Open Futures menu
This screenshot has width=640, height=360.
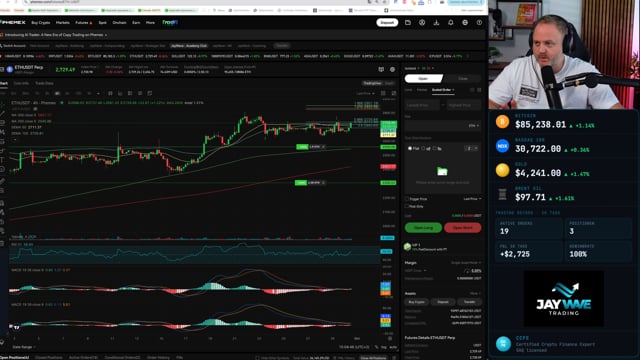pyautogui.click(x=84, y=23)
